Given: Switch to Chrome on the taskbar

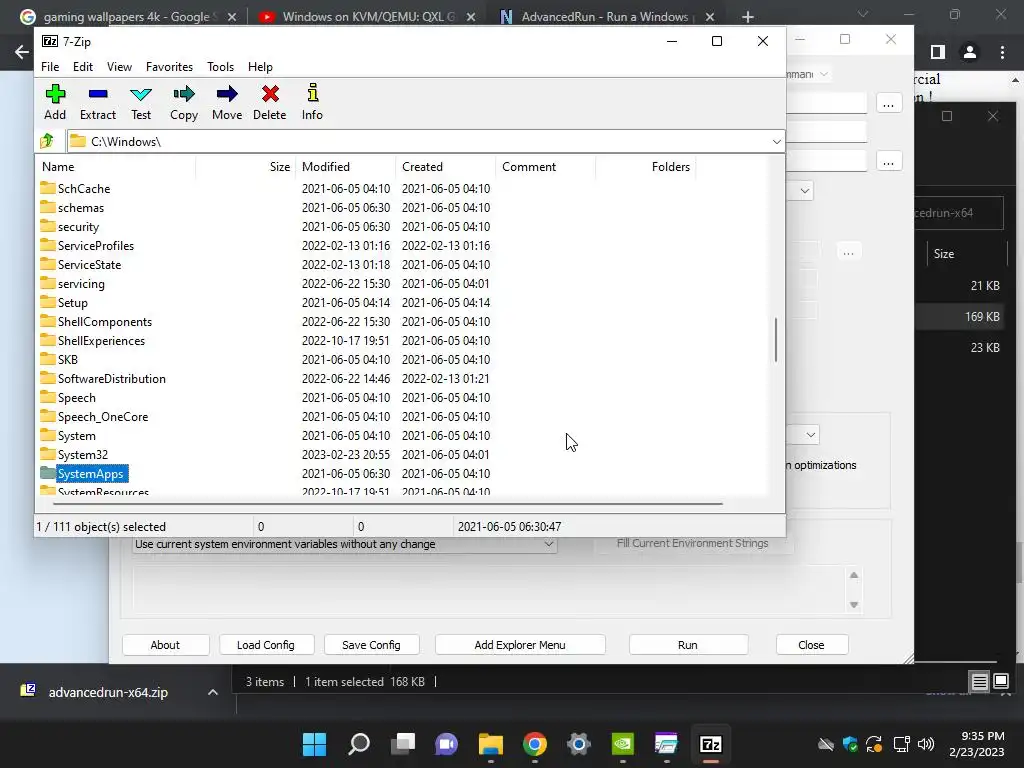Looking at the screenshot, I should point(535,744).
